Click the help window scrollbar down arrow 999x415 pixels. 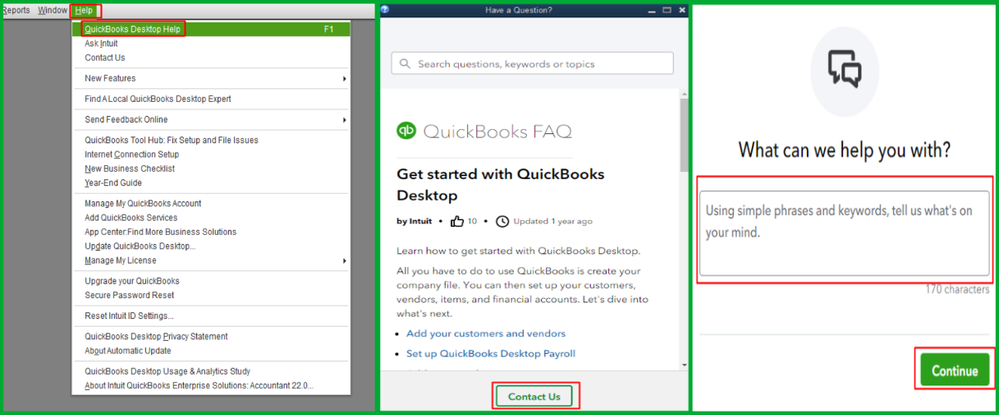pyautogui.click(x=684, y=365)
